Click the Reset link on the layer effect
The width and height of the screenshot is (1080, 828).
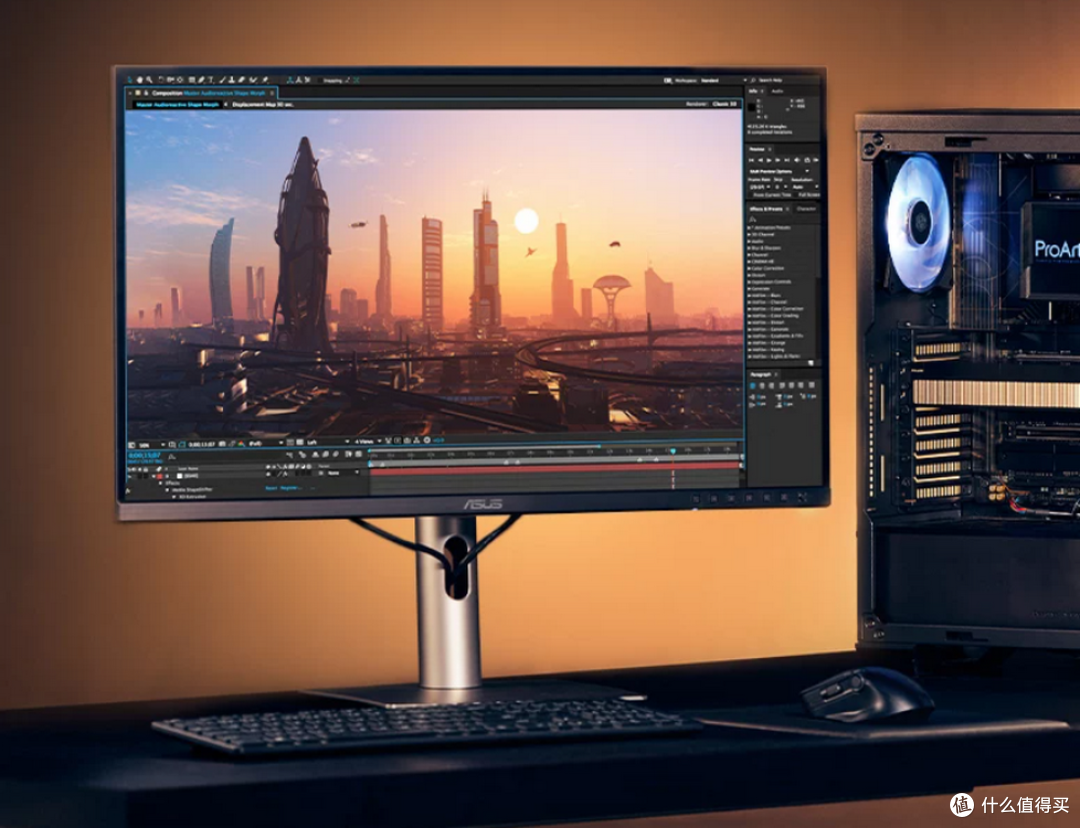pos(271,488)
